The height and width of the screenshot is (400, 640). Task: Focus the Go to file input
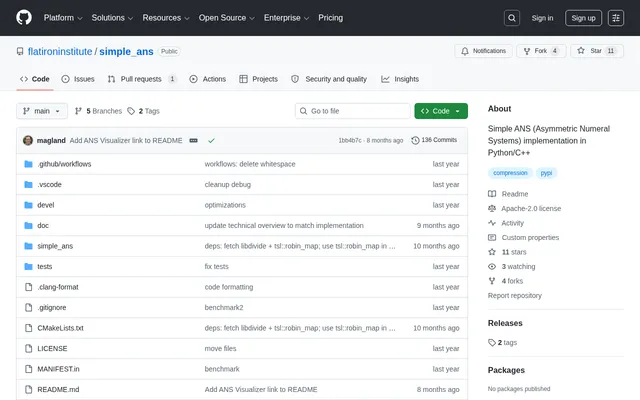coord(353,111)
